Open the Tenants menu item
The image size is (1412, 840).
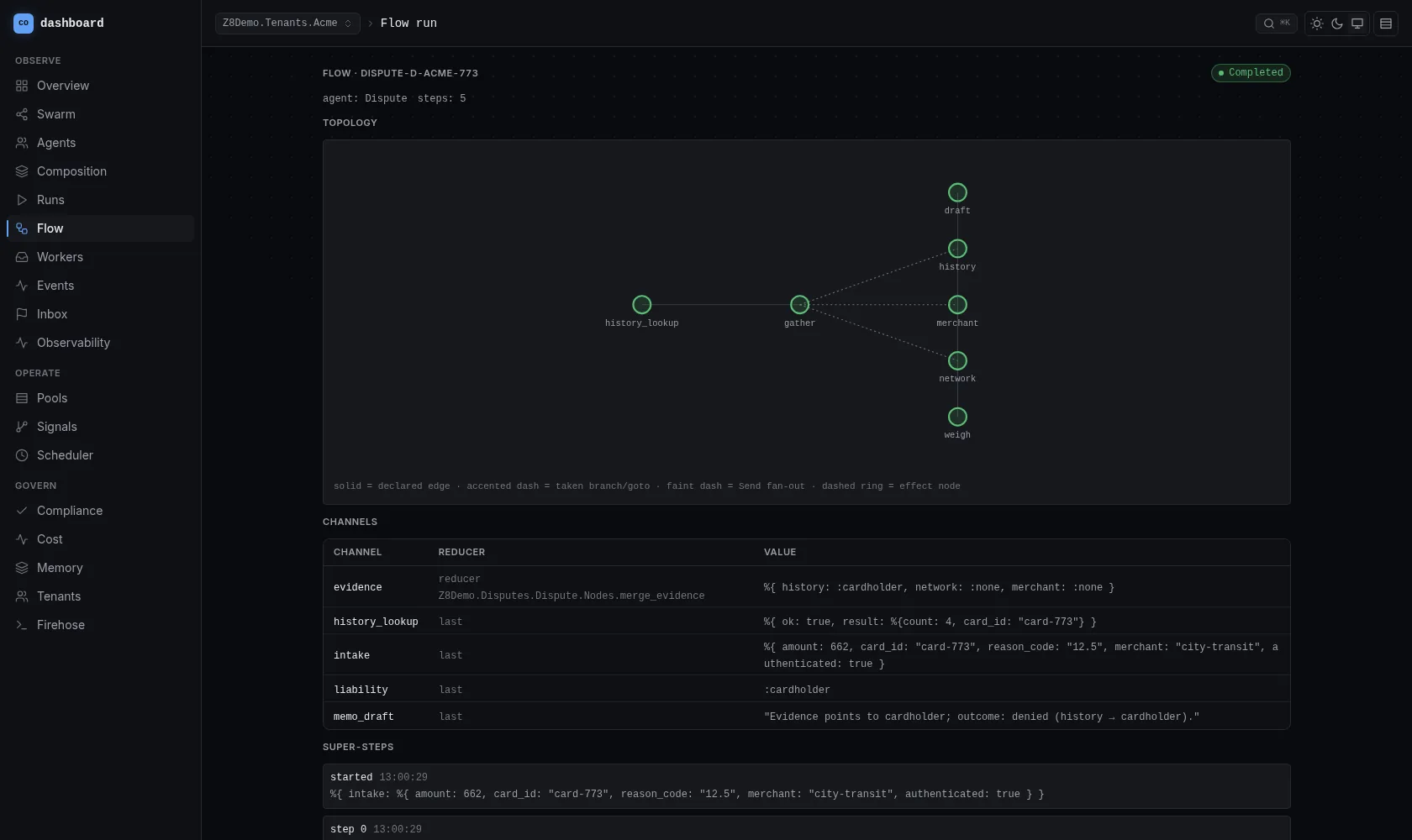101,596
